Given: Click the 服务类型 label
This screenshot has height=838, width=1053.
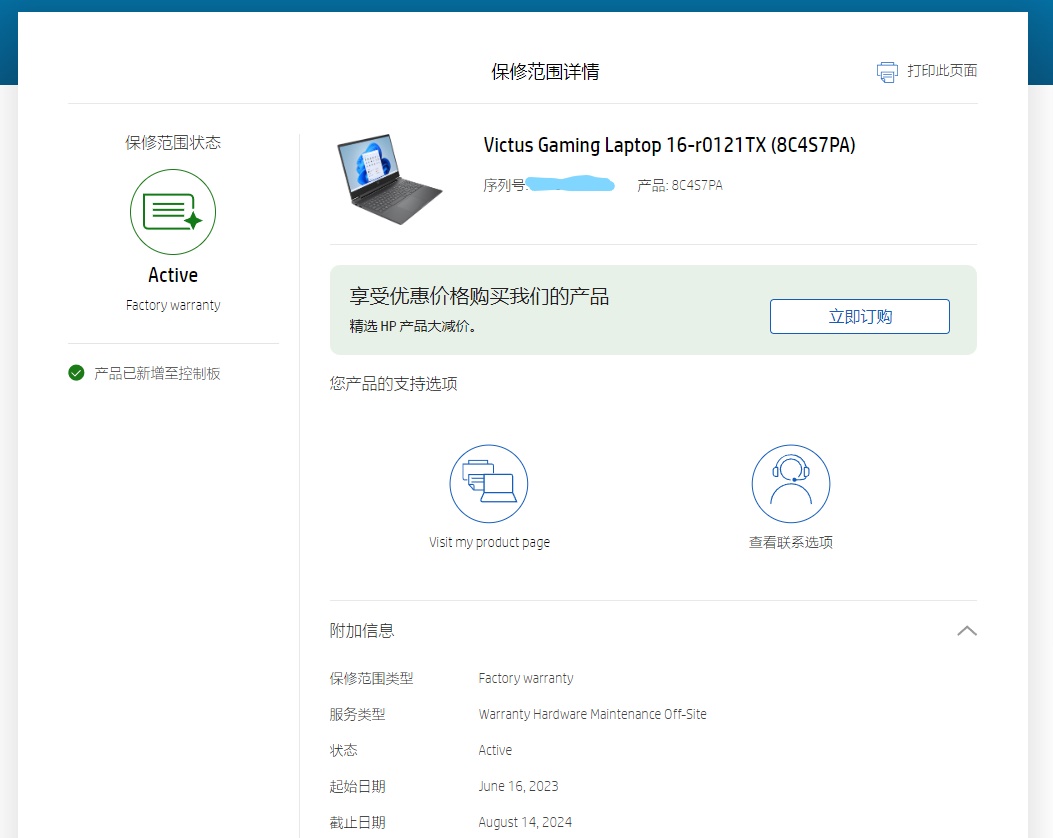Looking at the screenshot, I should [357, 714].
